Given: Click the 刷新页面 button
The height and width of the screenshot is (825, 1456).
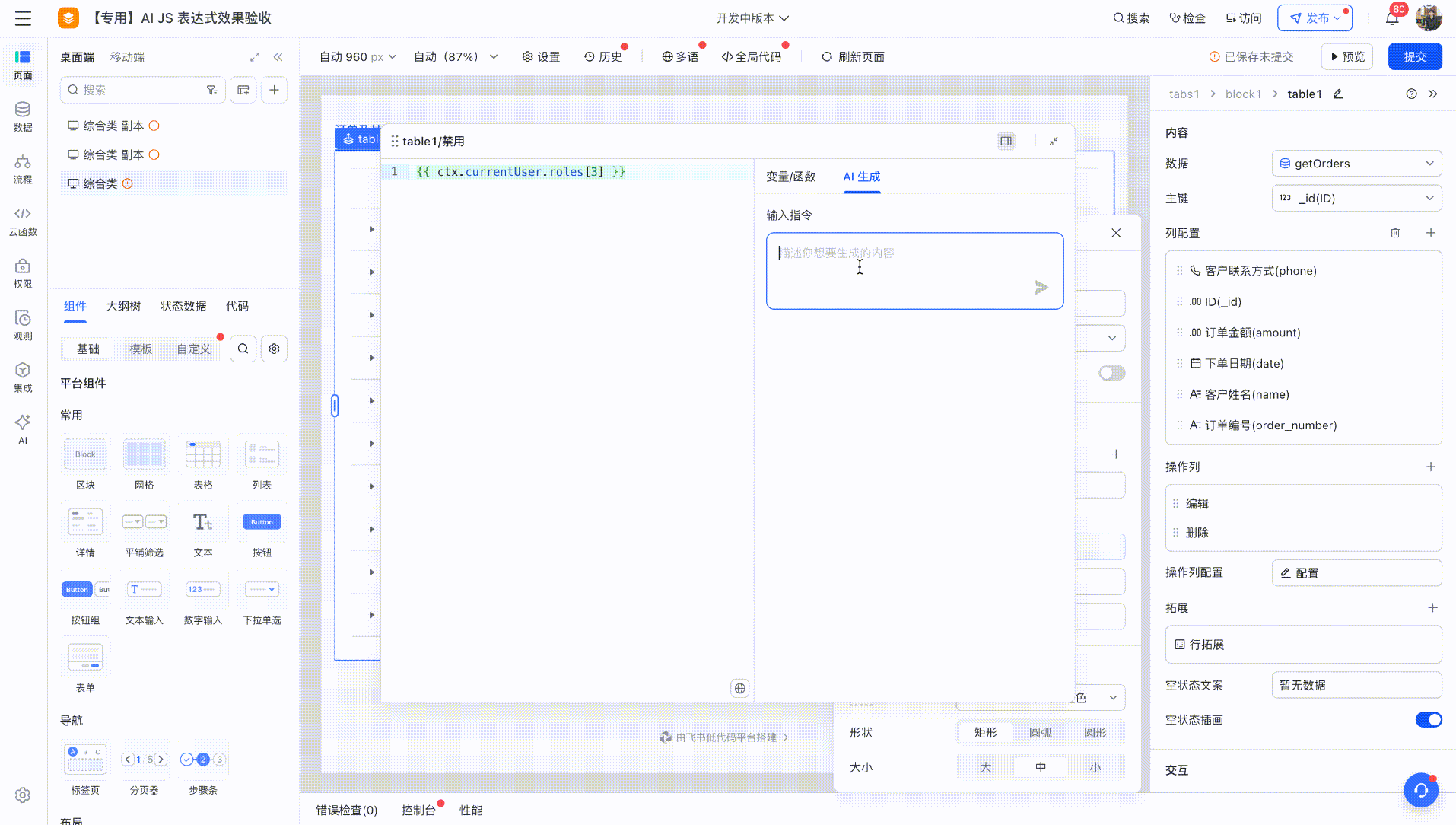Looking at the screenshot, I should coord(853,56).
